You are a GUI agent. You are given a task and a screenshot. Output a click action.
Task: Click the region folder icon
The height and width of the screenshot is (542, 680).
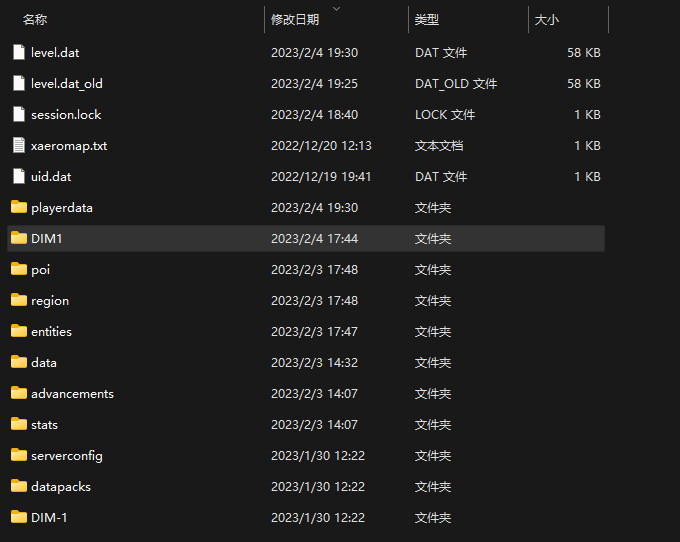pos(18,301)
